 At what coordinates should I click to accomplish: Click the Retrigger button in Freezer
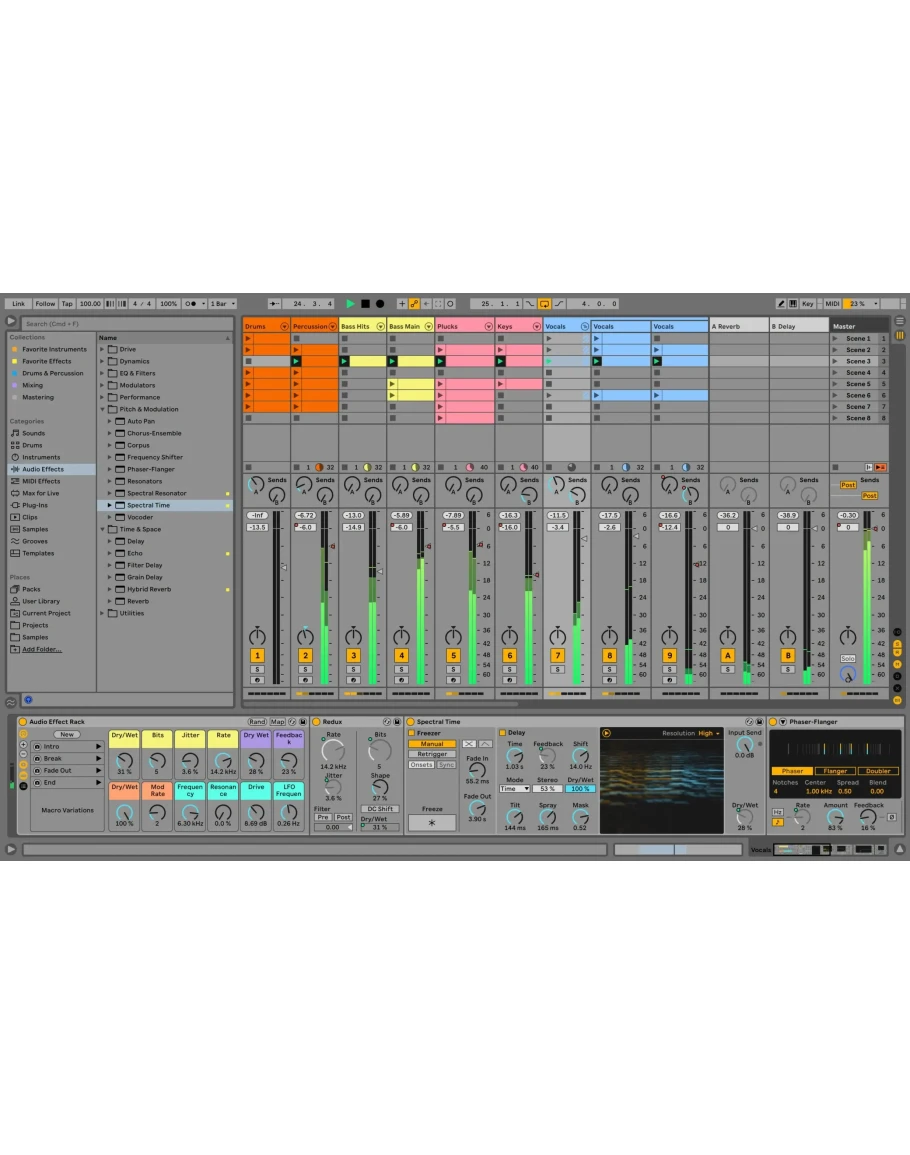tap(431, 754)
